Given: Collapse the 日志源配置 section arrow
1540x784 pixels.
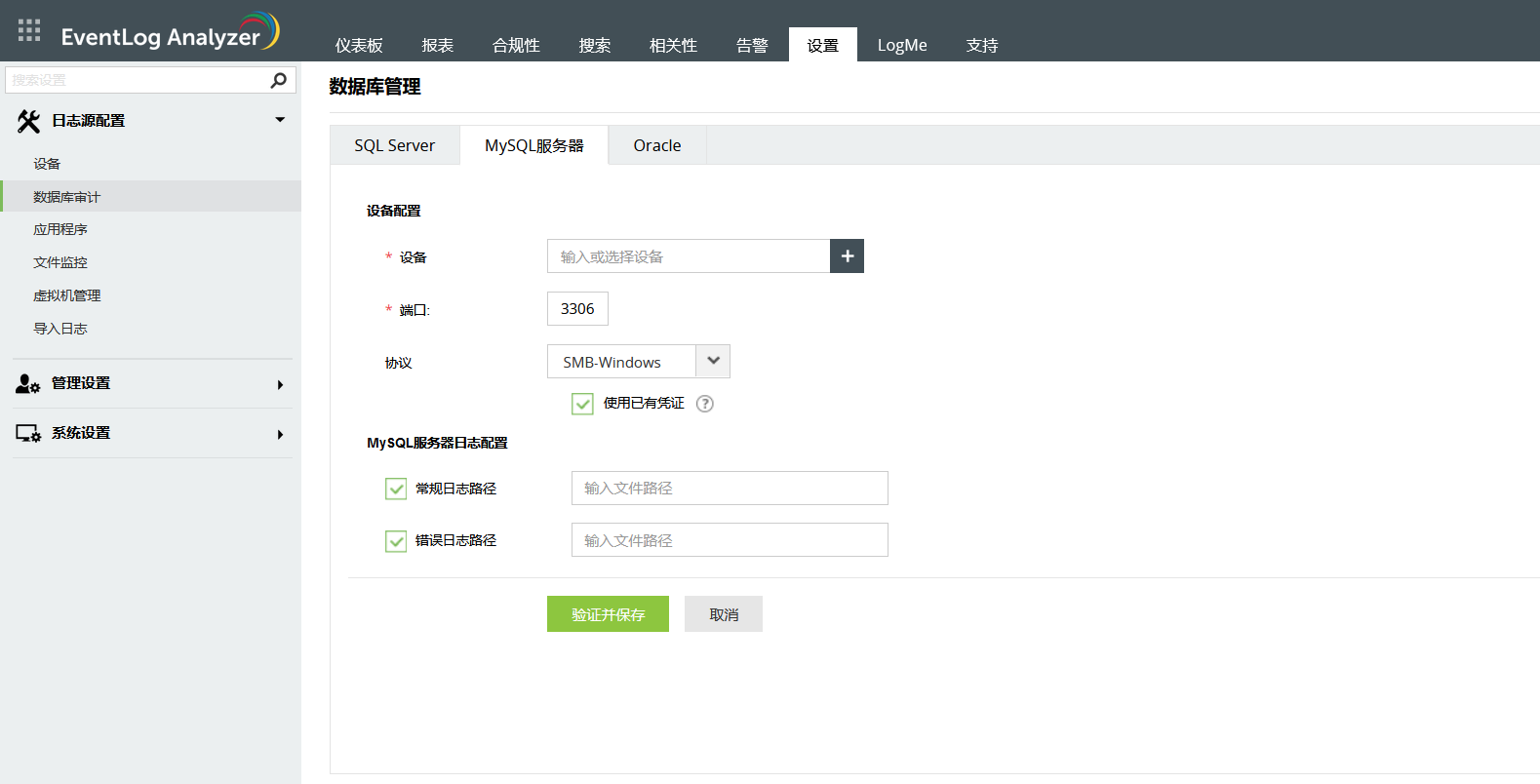Looking at the screenshot, I should 280,120.
